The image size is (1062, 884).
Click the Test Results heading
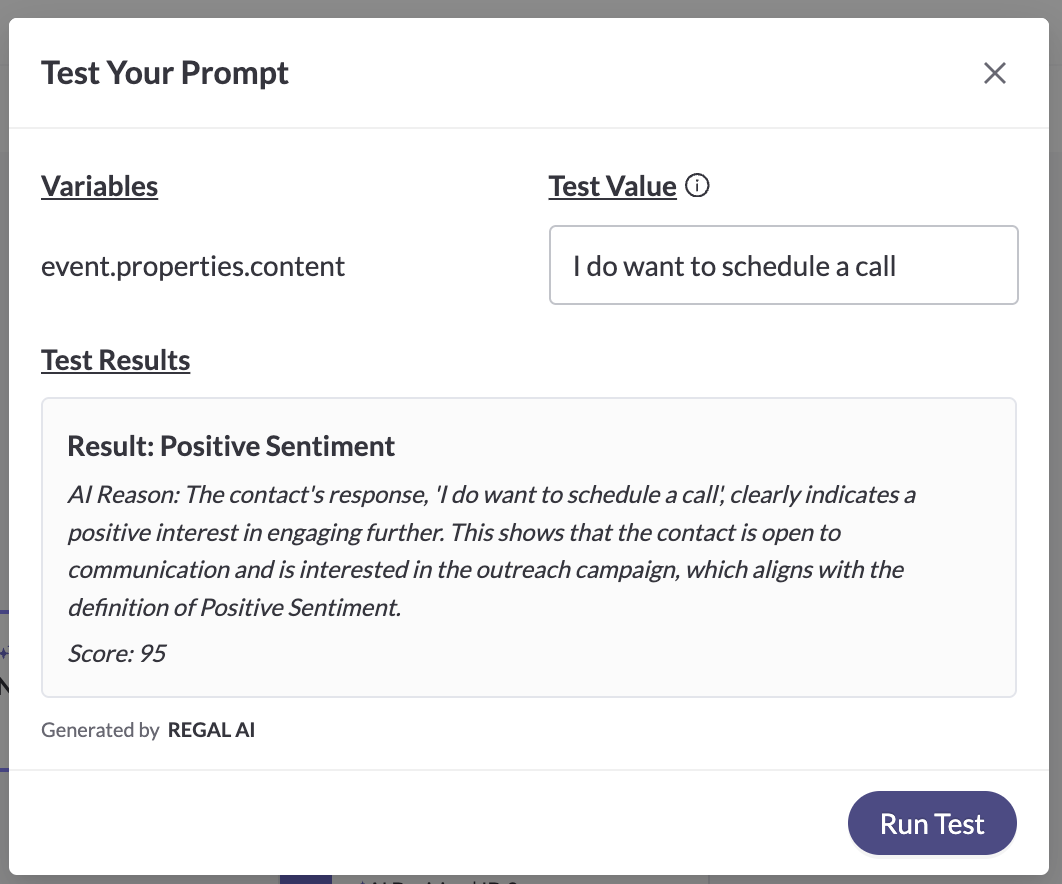(115, 360)
